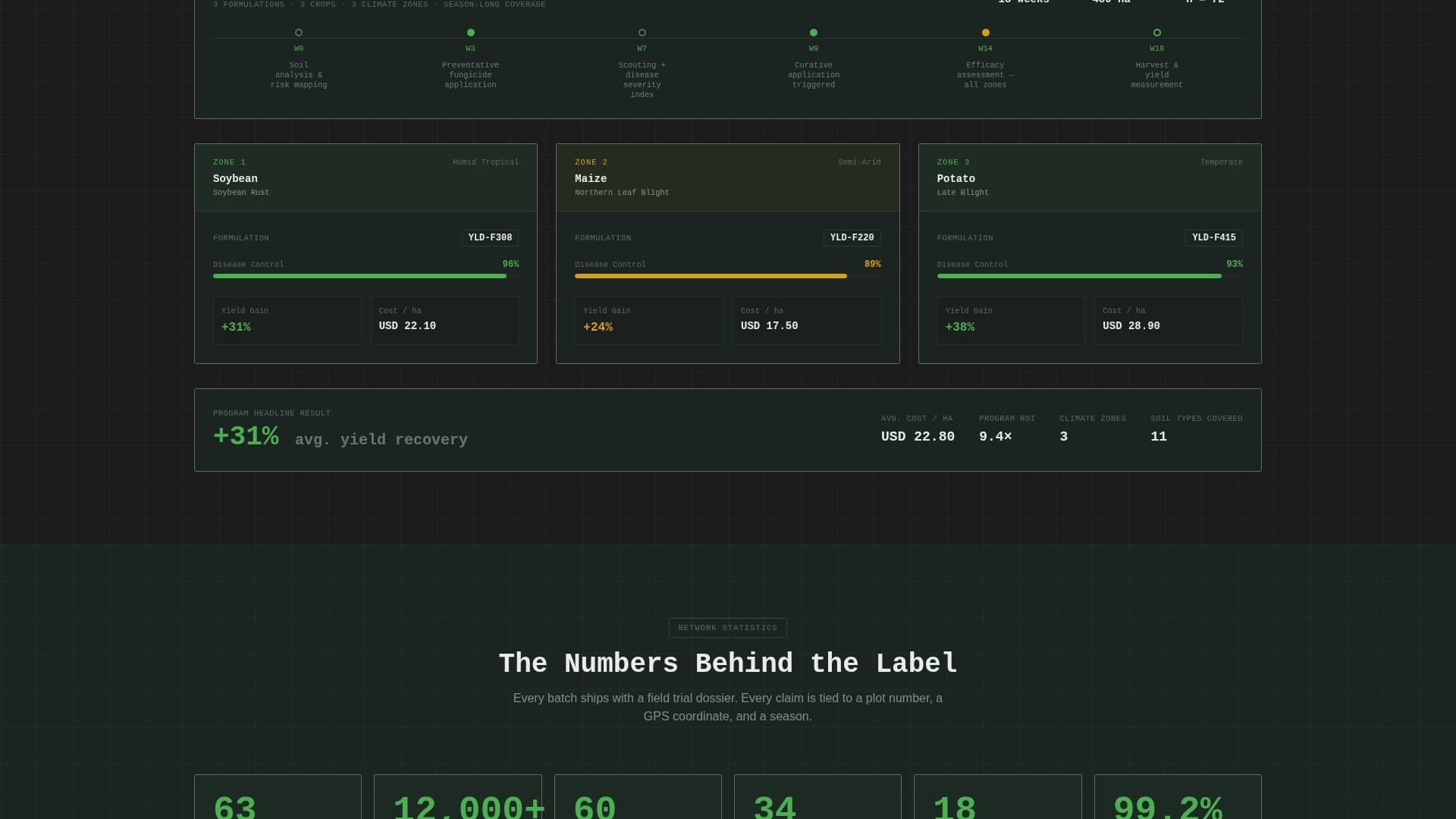Select the orange W14 efficacy assessment marker
Screen dimensions: 1456x819
[985, 33]
